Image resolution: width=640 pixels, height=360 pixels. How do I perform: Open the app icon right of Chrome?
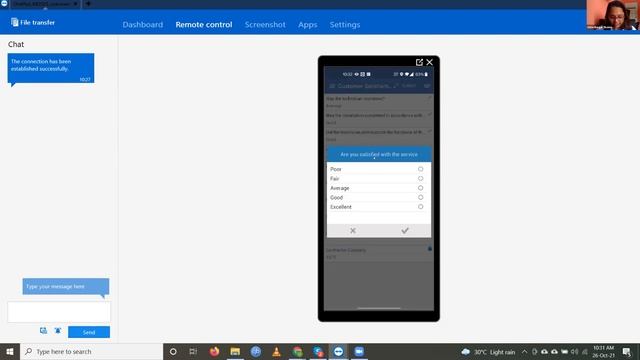coord(318,351)
